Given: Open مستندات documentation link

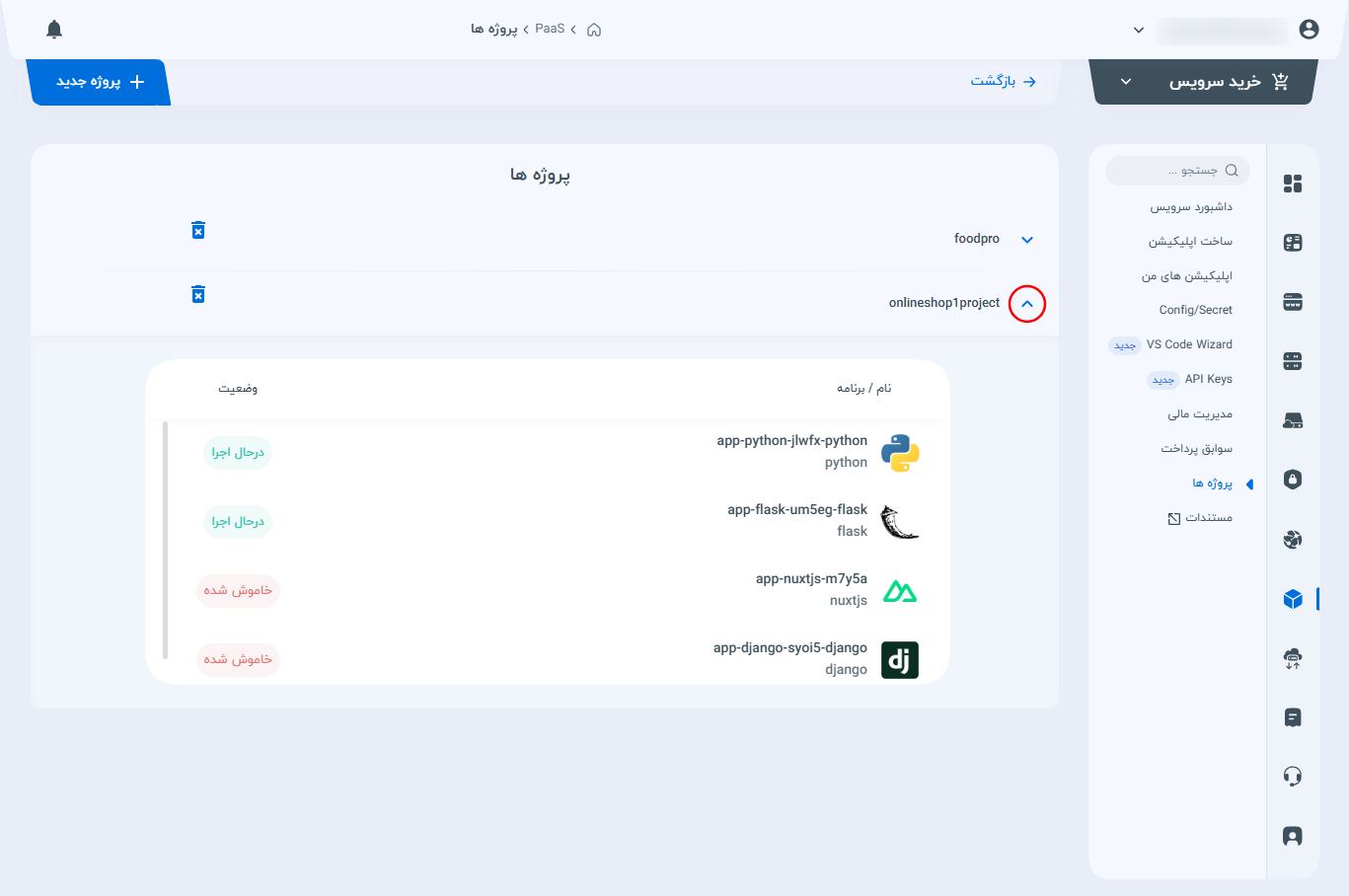Looking at the screenshot, I should (1209, 518).
